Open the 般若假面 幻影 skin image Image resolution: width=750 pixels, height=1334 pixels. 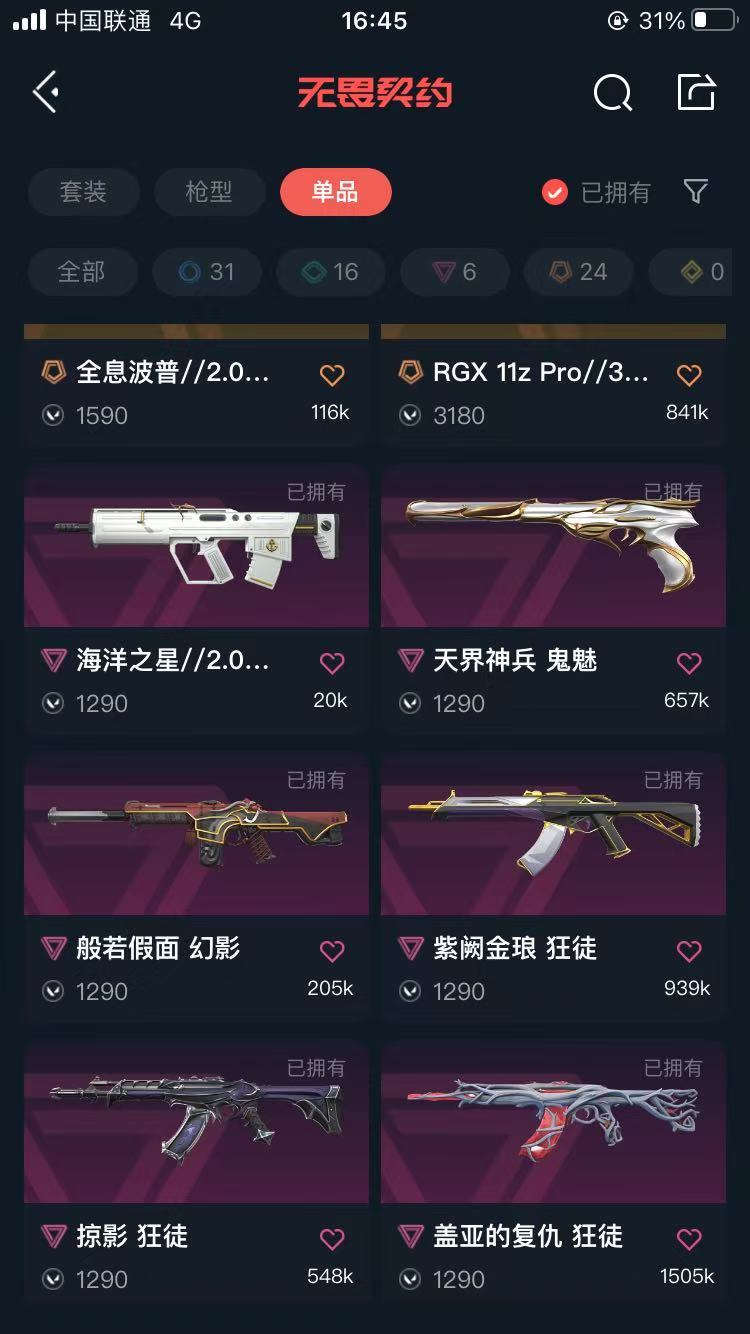(196, 834)
